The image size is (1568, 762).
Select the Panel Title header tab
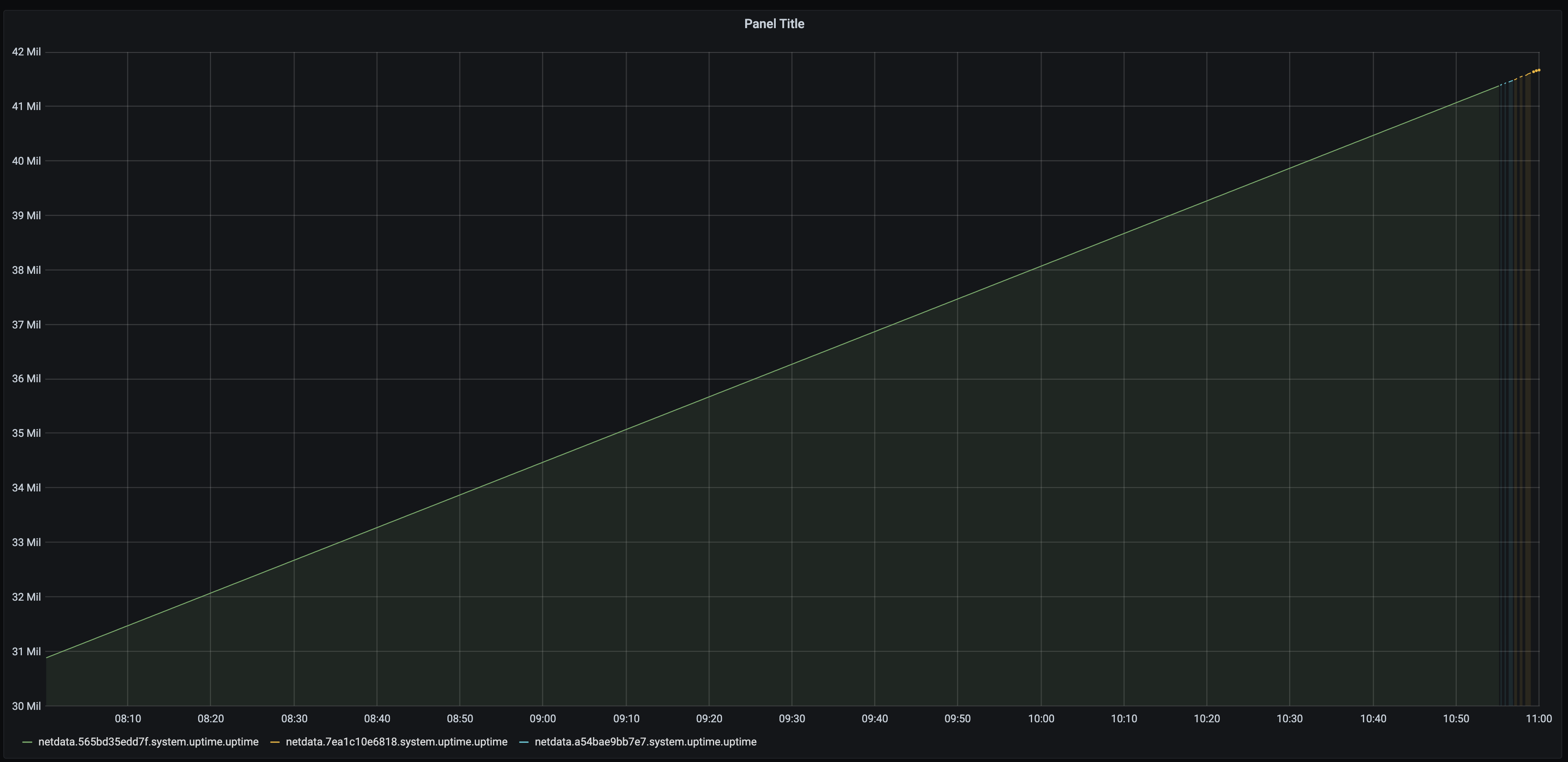click(774, 24)
